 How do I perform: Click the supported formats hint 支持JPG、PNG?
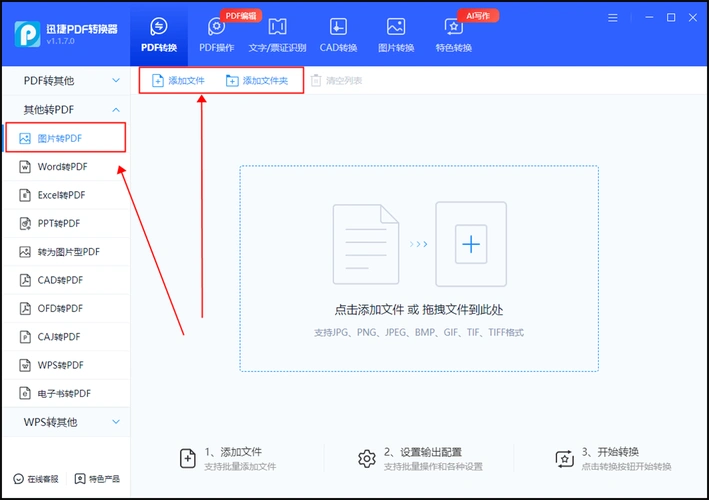(x=419, y=333)
